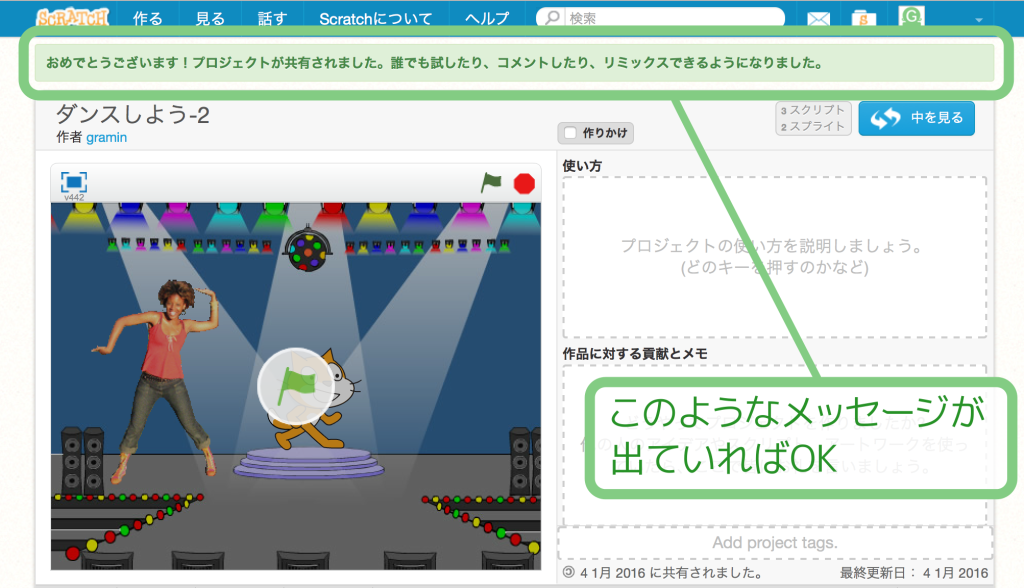1024x588 pixels.
Task: Click the 使い方 instructions text area
Action: [x=775, y=257]
